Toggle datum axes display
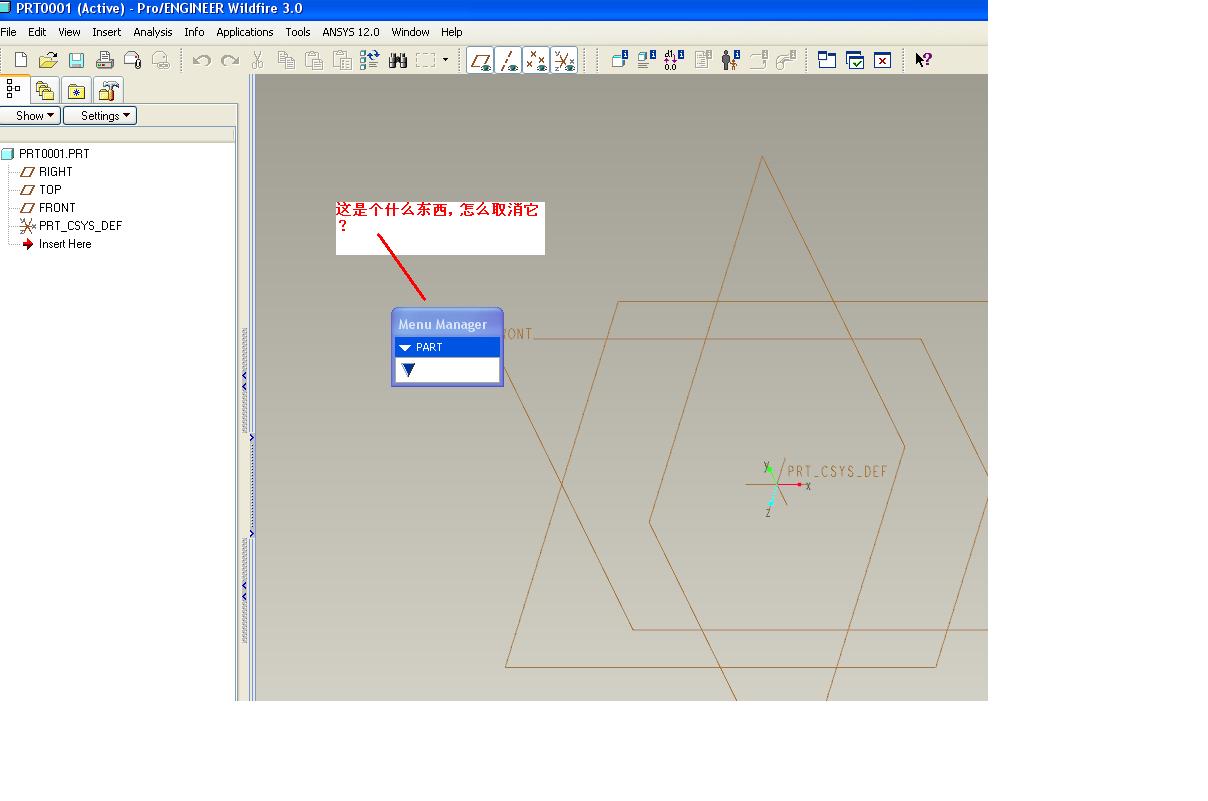The width and height of the screenshot is (1208, 801). pos(508,61)
